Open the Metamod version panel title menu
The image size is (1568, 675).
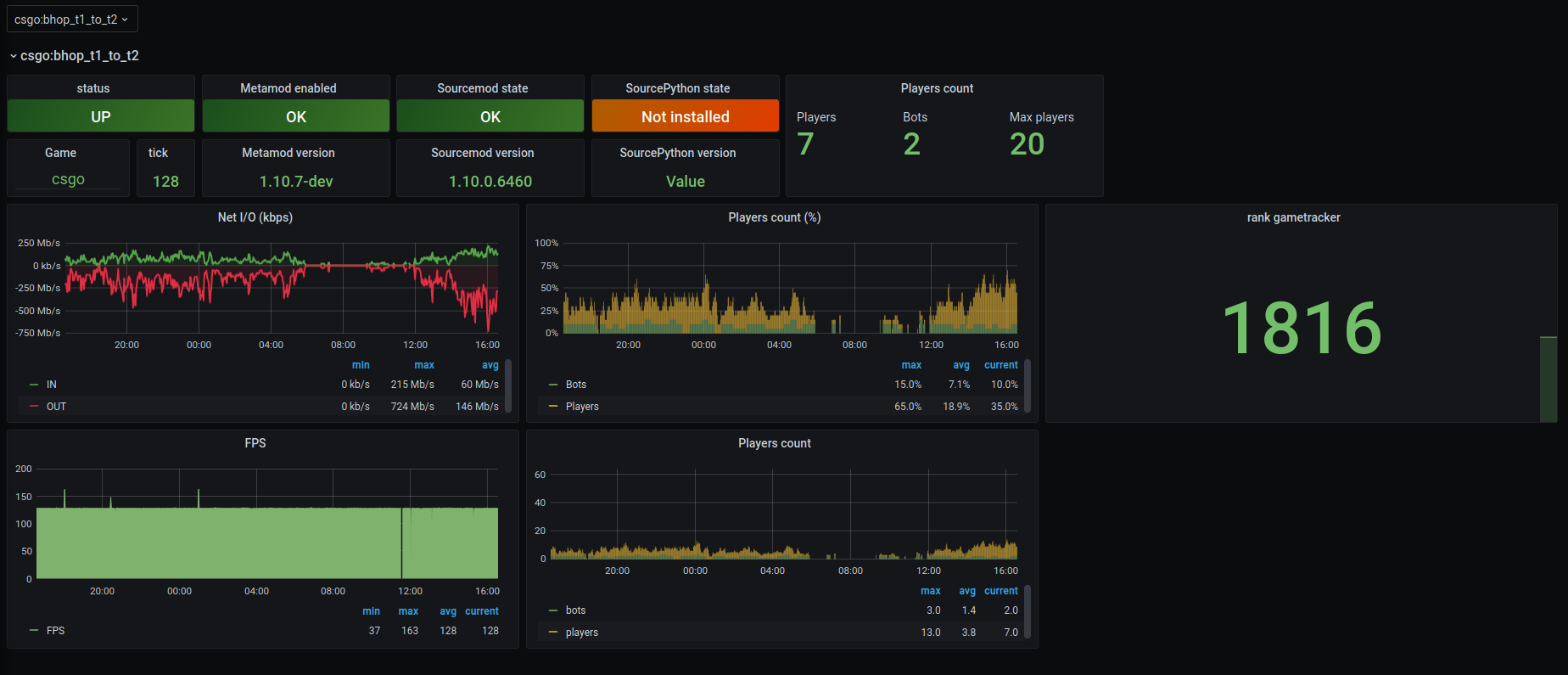coord(288,153)
